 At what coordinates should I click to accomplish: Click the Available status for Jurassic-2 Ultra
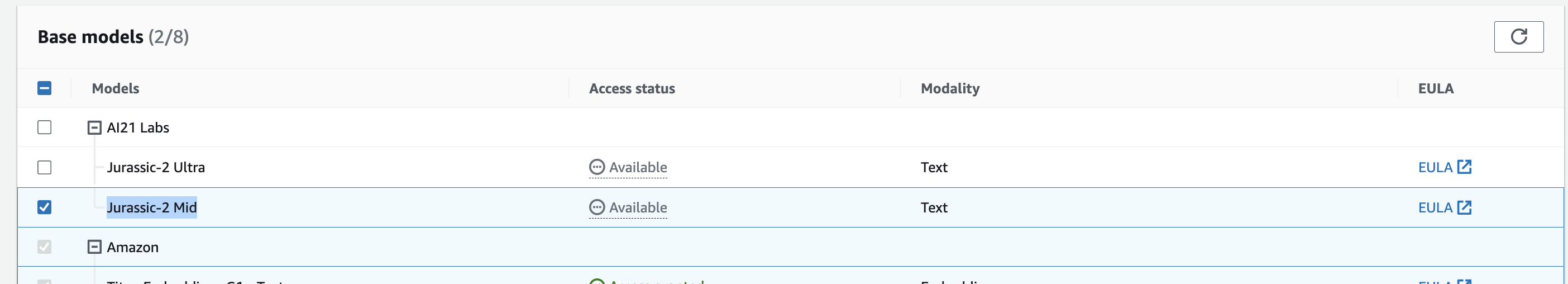[x=637, y=167]
